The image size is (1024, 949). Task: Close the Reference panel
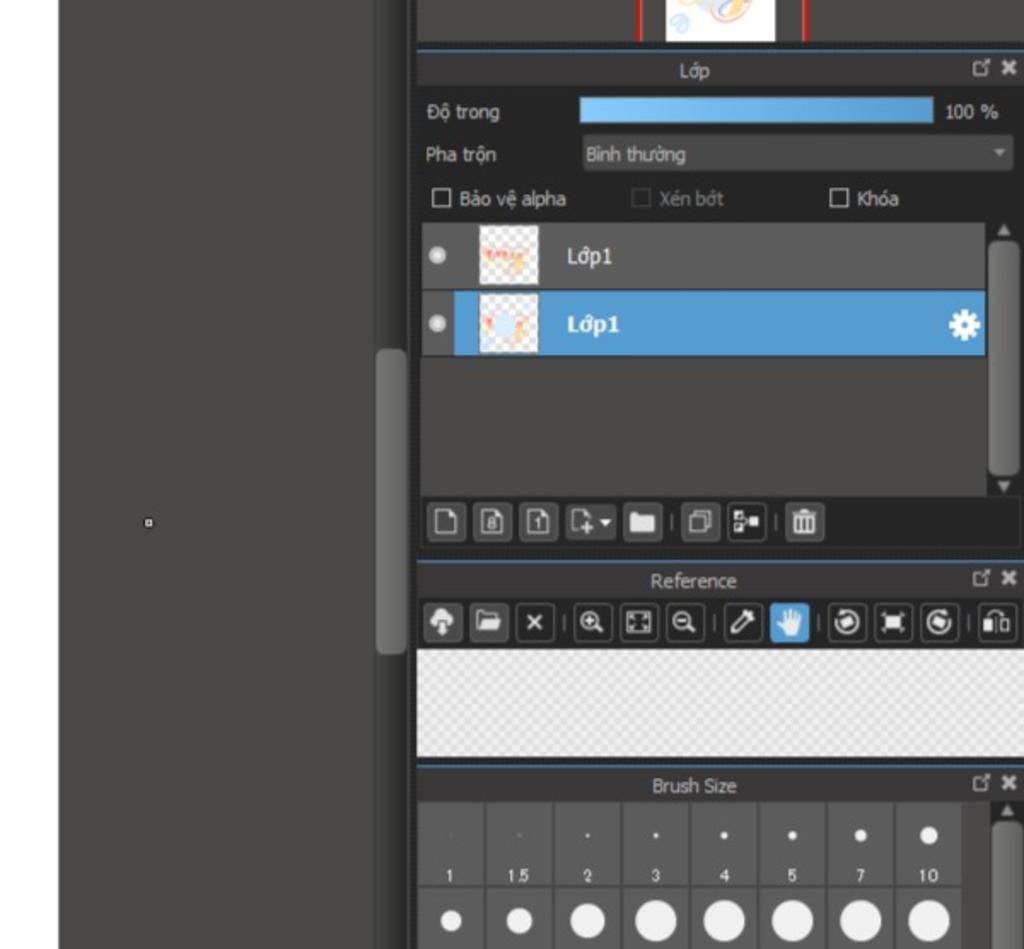tap(1009, 579)
